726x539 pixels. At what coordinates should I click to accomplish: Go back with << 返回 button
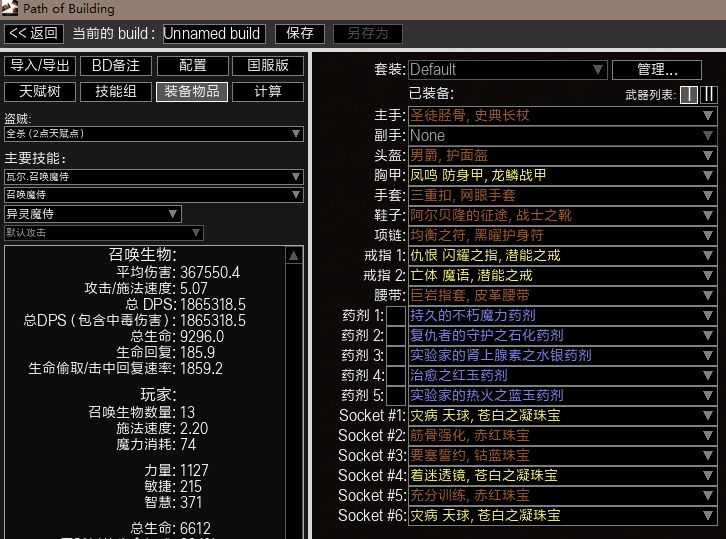tap(34, 33)
